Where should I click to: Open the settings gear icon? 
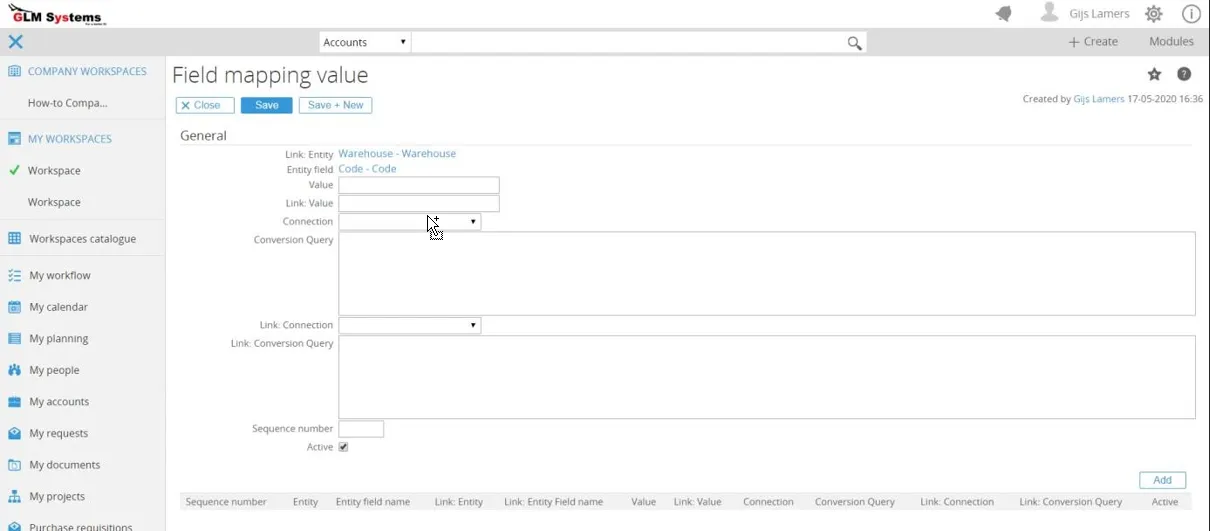[x=1154, y=14]
